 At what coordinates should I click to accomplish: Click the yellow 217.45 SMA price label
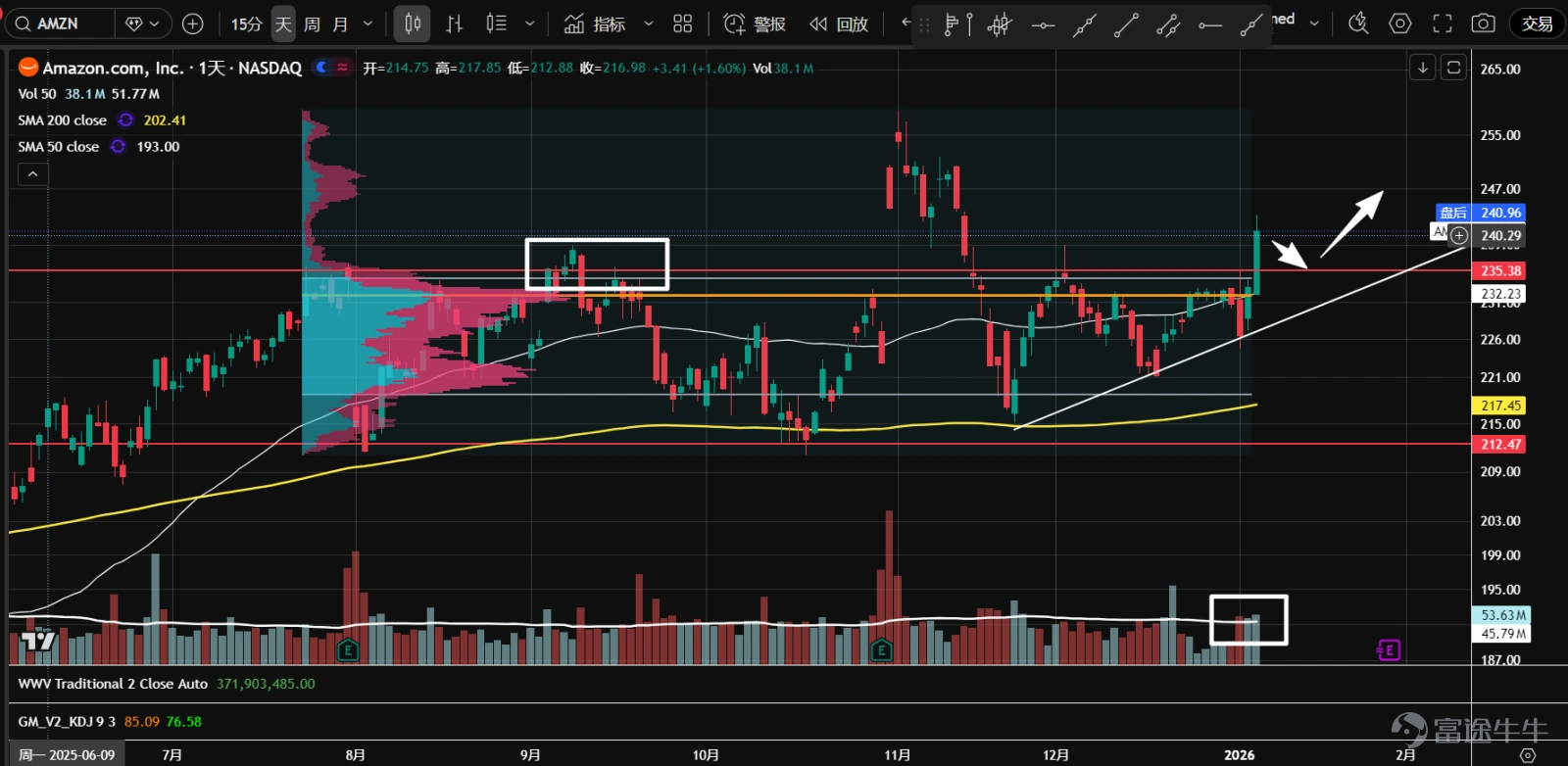[x=1499, y=406]
